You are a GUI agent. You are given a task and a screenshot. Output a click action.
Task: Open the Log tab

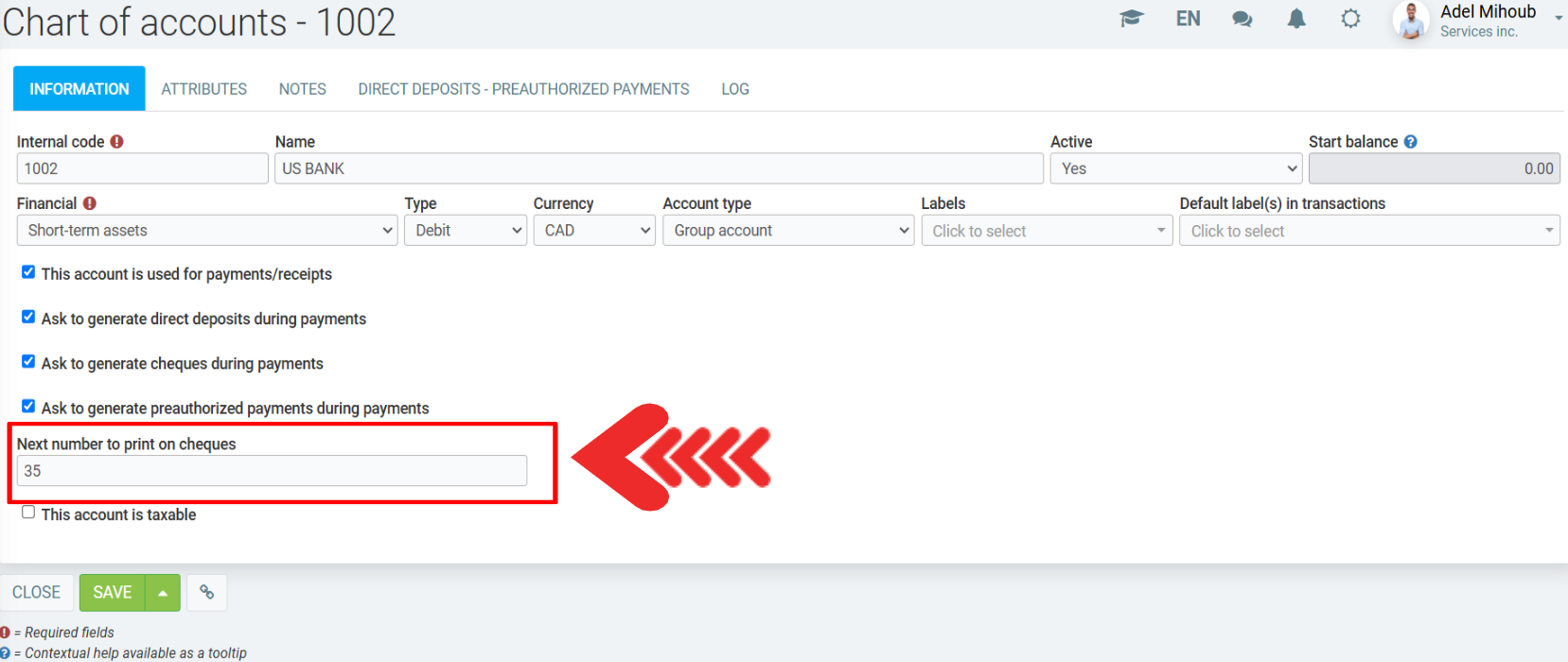click(734, 89)
